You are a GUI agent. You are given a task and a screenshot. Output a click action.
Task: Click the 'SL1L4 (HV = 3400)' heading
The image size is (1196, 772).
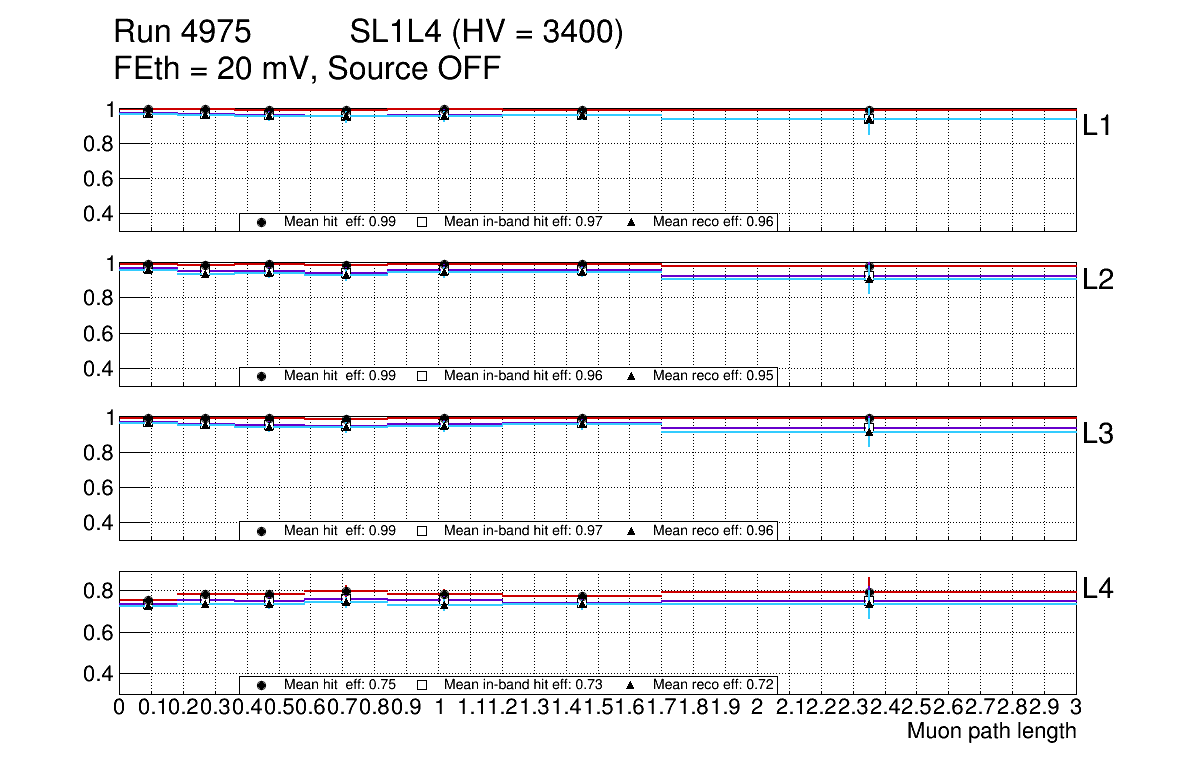click(486, 33)
